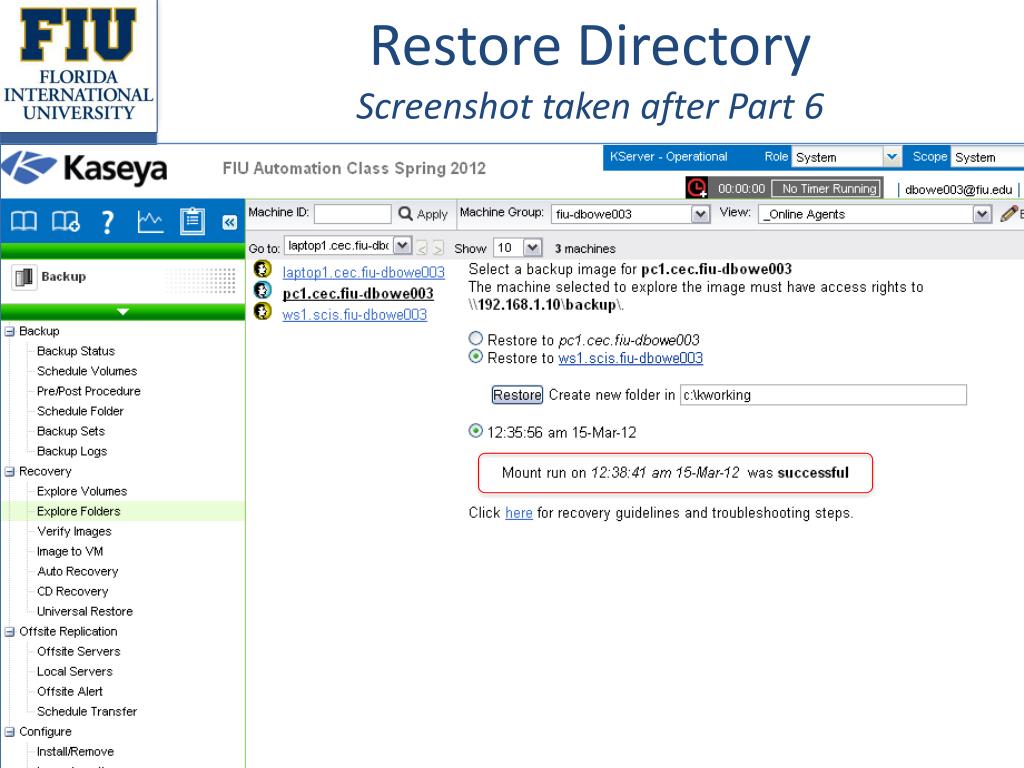Screen dimensions: 1024x768
Task: Open the View _Online Agents dropdown
Action: tap(875, 214)
